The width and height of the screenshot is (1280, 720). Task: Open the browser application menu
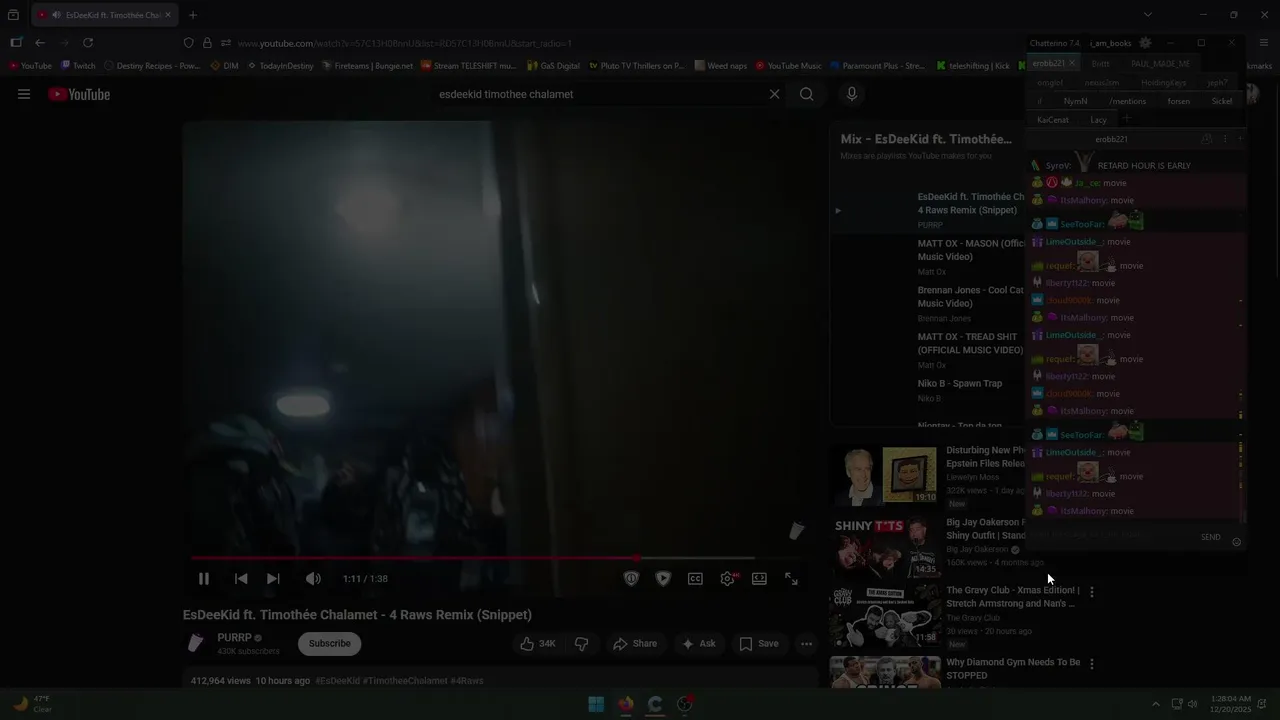[x=1264, y=43]
